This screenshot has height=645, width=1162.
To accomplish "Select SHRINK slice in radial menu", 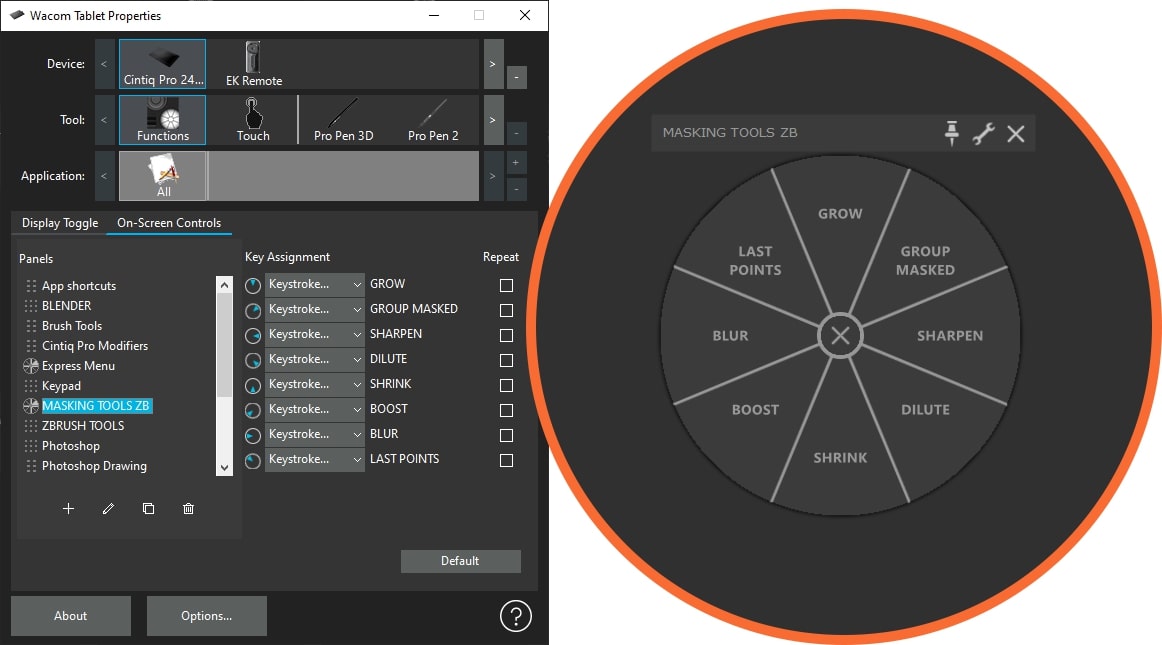I will [x=840, y=457].
